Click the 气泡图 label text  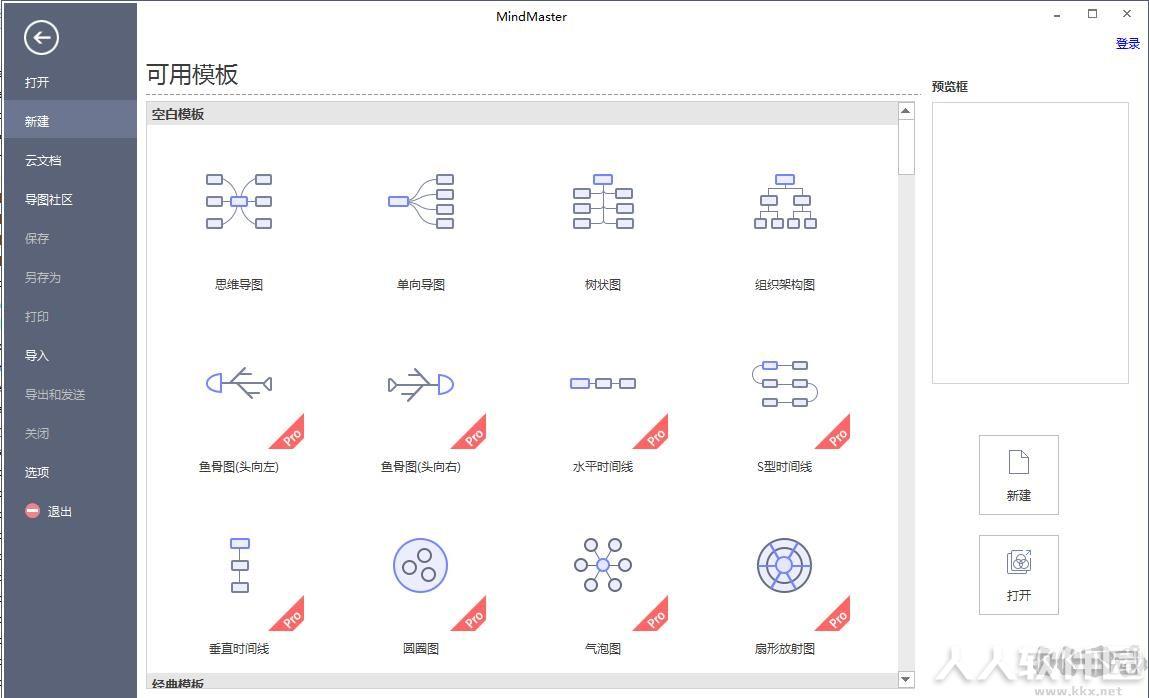[x=603, y=648]
